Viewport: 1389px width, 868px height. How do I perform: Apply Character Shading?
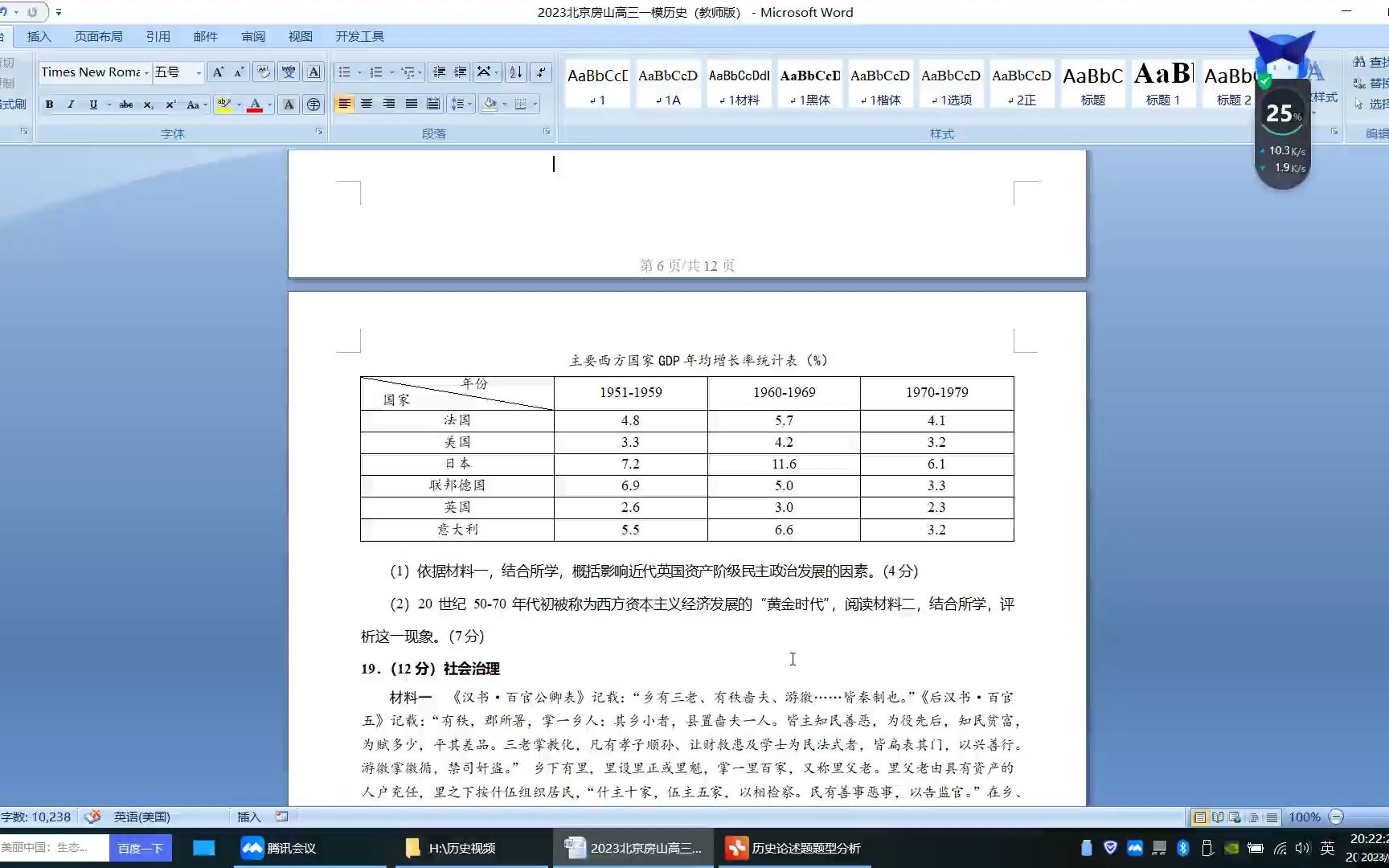(x=288, y=104)
